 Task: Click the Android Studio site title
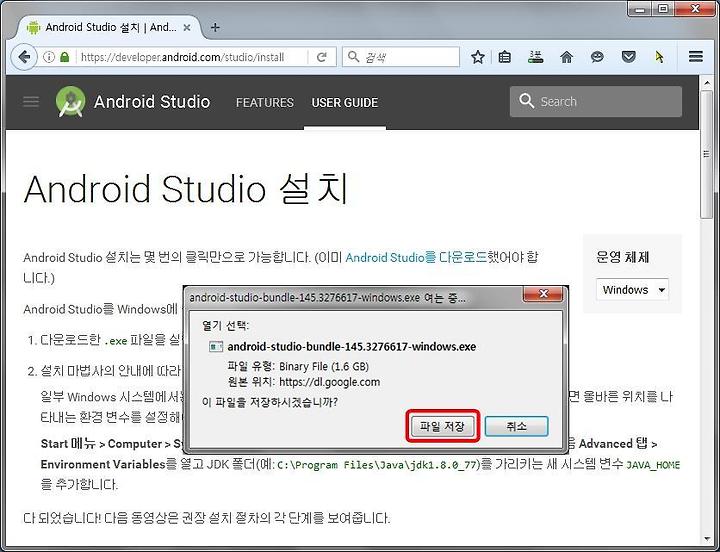click(x=152, y=101)
